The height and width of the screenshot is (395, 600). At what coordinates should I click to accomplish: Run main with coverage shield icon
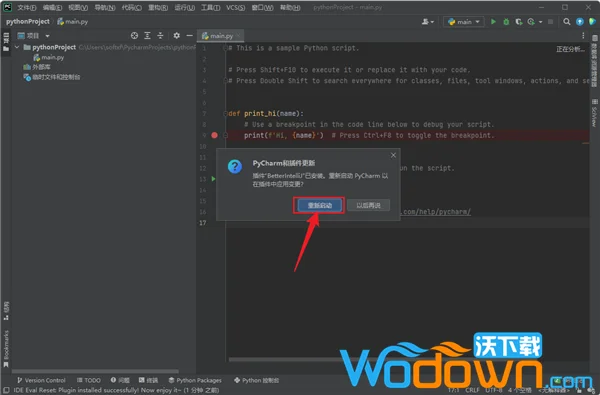[518, 22]
